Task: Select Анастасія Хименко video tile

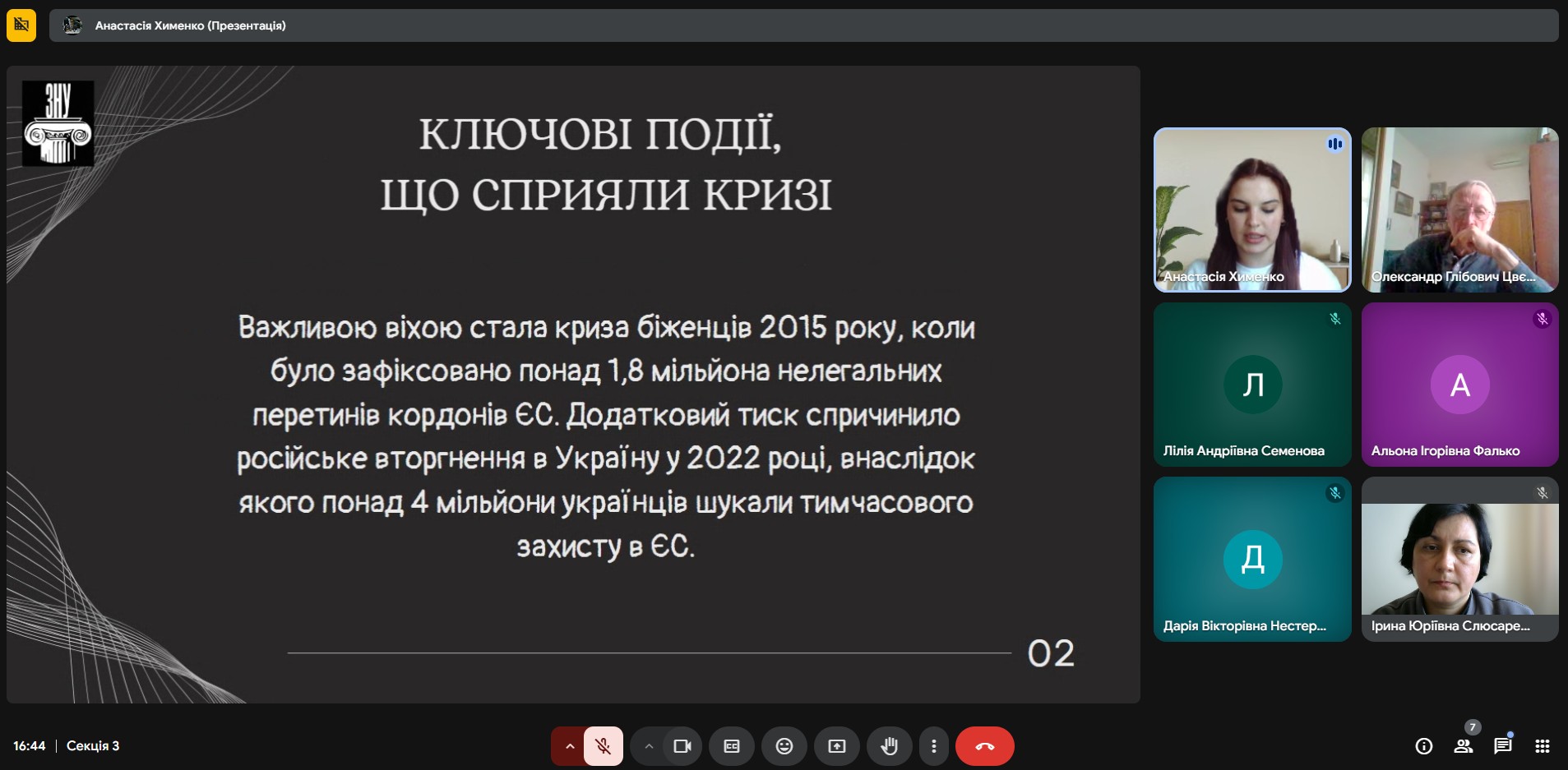Action: (1251, 210)
